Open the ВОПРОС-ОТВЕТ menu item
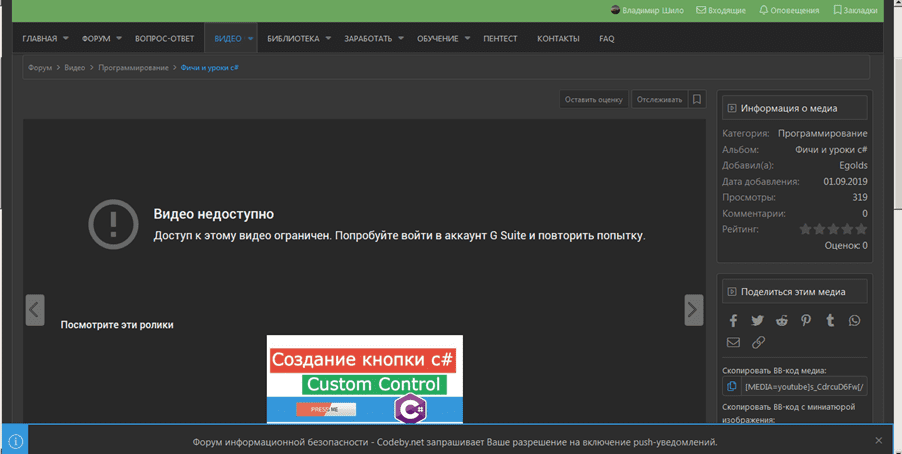Viewport: 902px width, 454px height. tap(165, 39)
